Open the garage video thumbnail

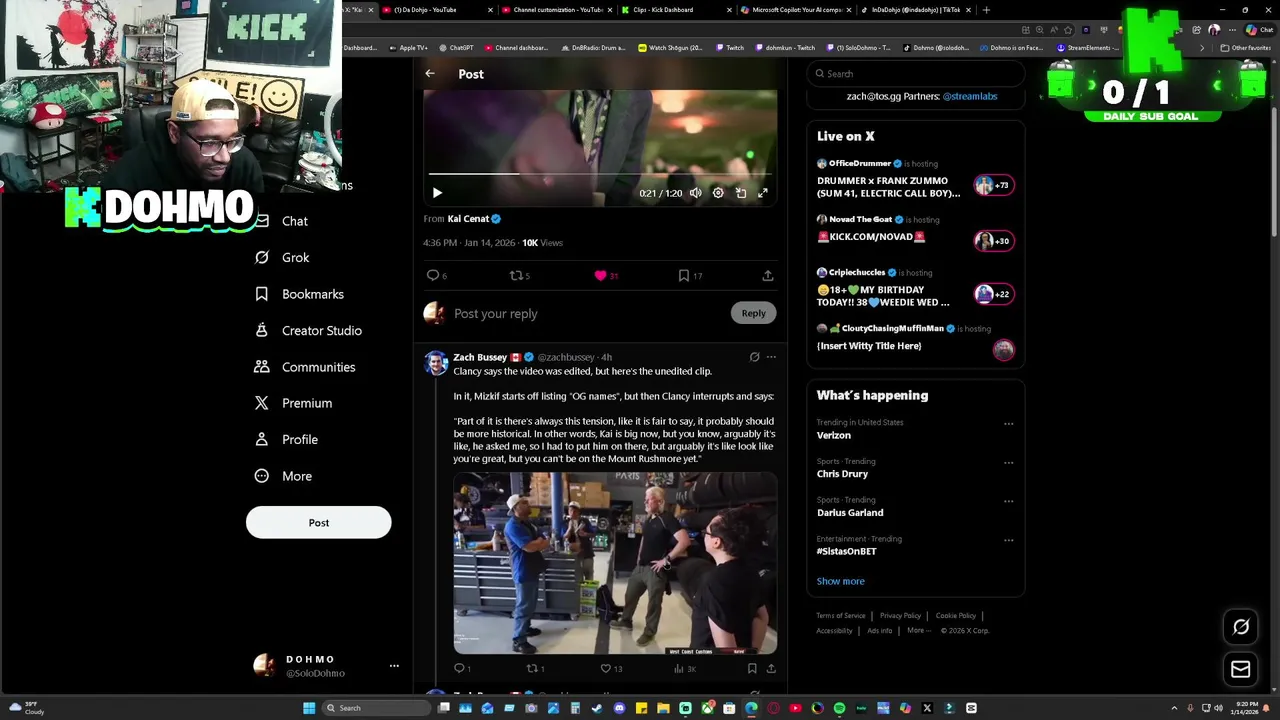tap(615, 563)
